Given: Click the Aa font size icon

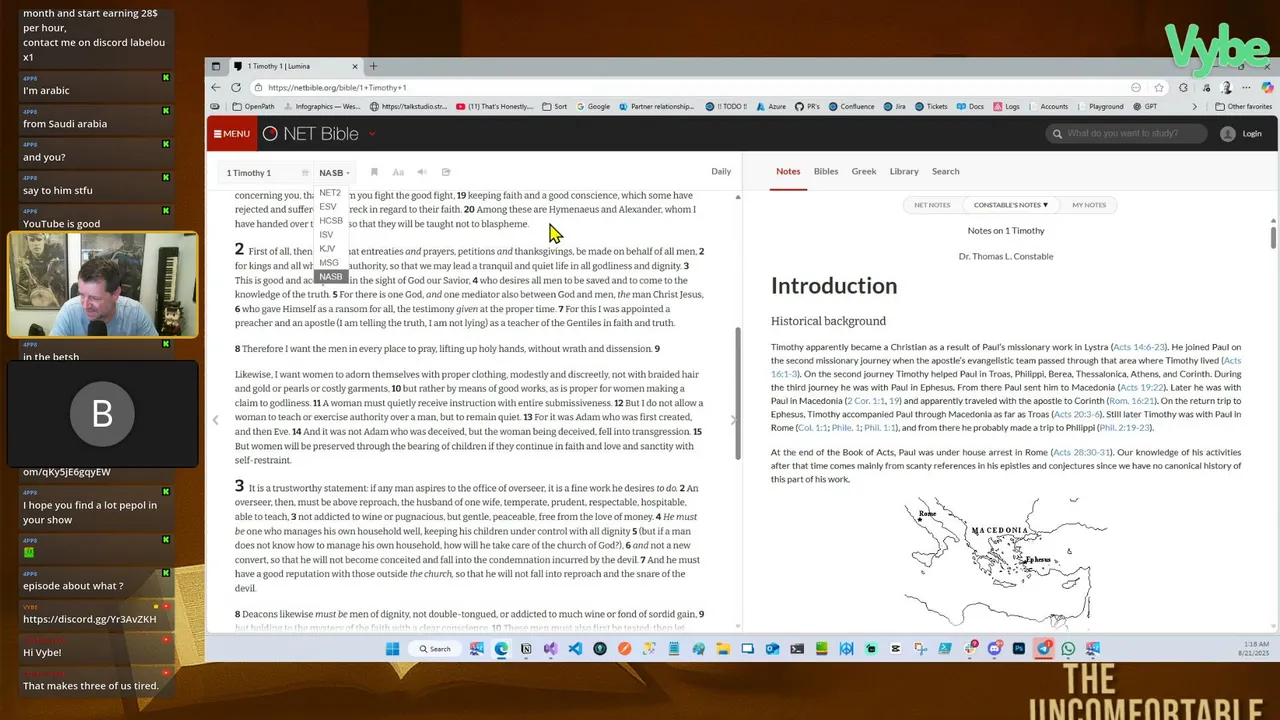Looking at the screenshot, I should [398, 172].
